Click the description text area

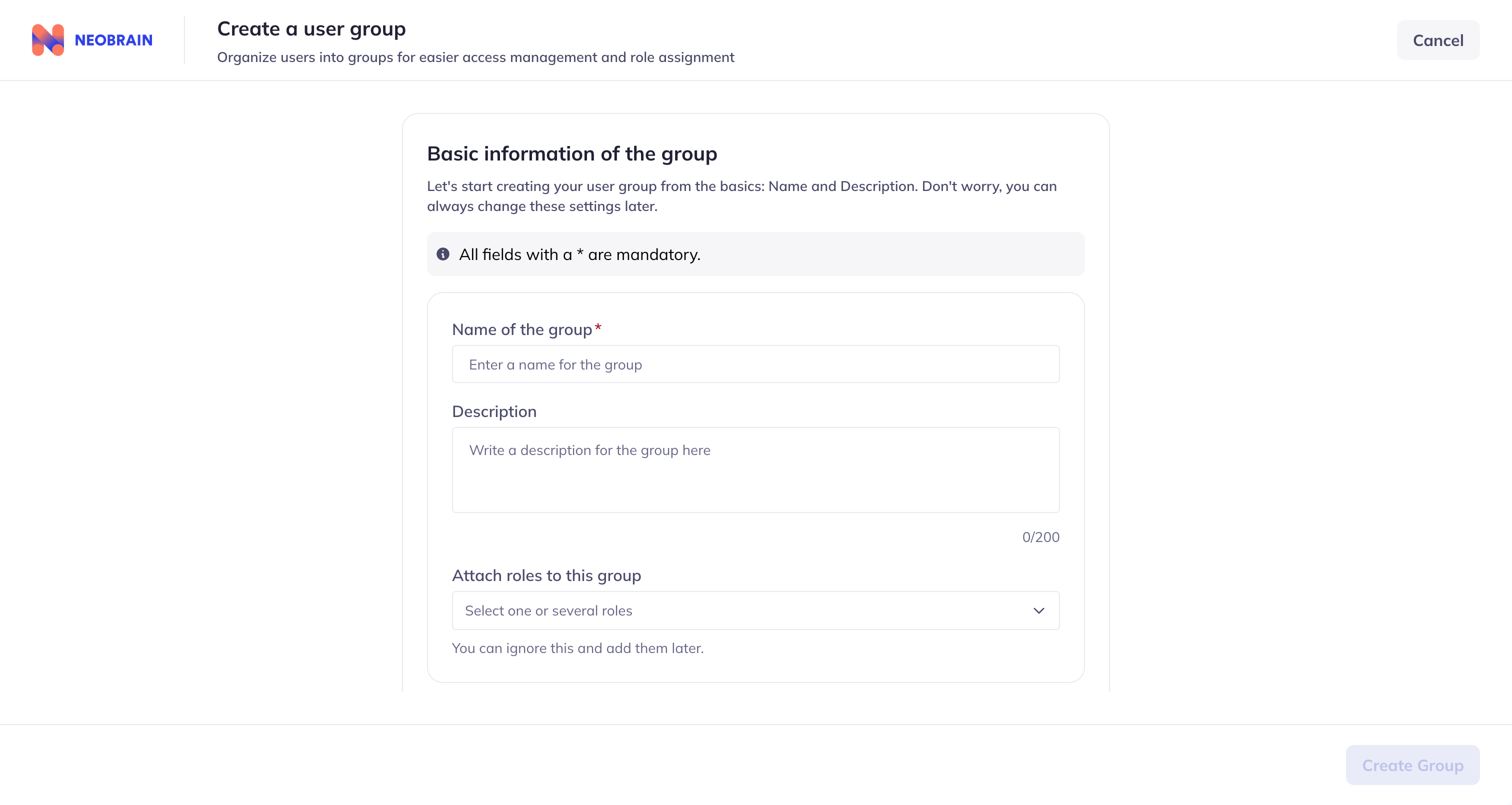tap(755, 469)
